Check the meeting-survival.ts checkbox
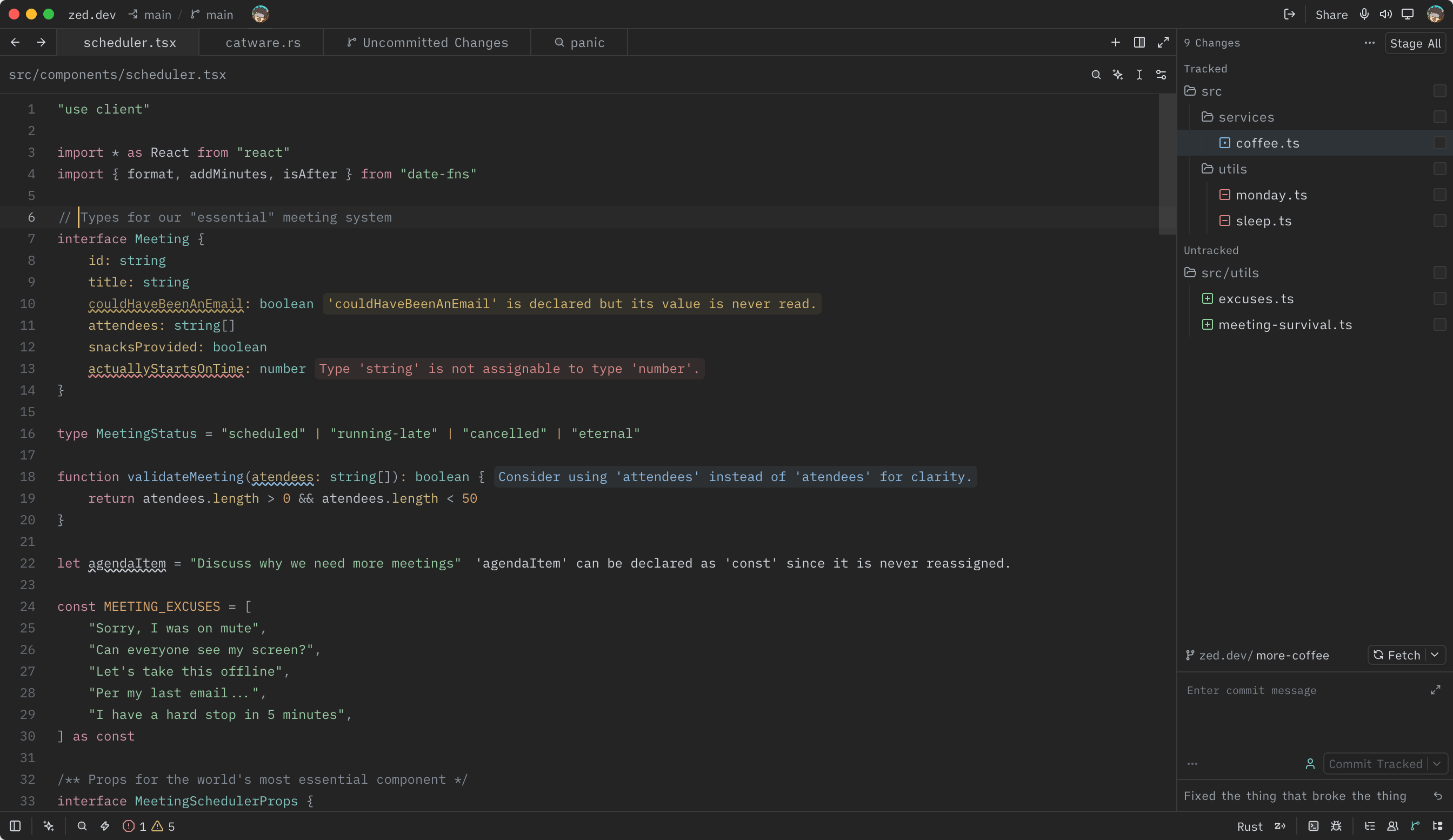The height and width of the screenshot is (840, 1453). pyautogui.click(x=1439, y=324)
